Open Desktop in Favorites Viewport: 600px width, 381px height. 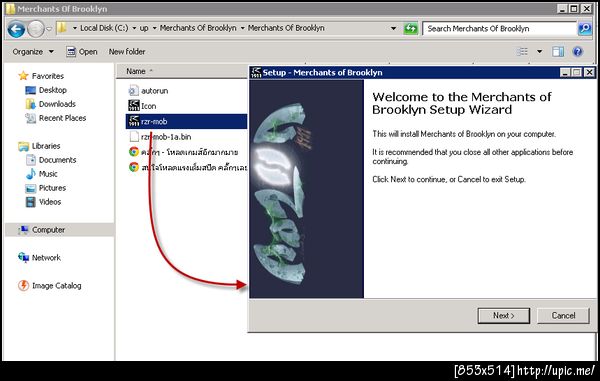[52, 90]
